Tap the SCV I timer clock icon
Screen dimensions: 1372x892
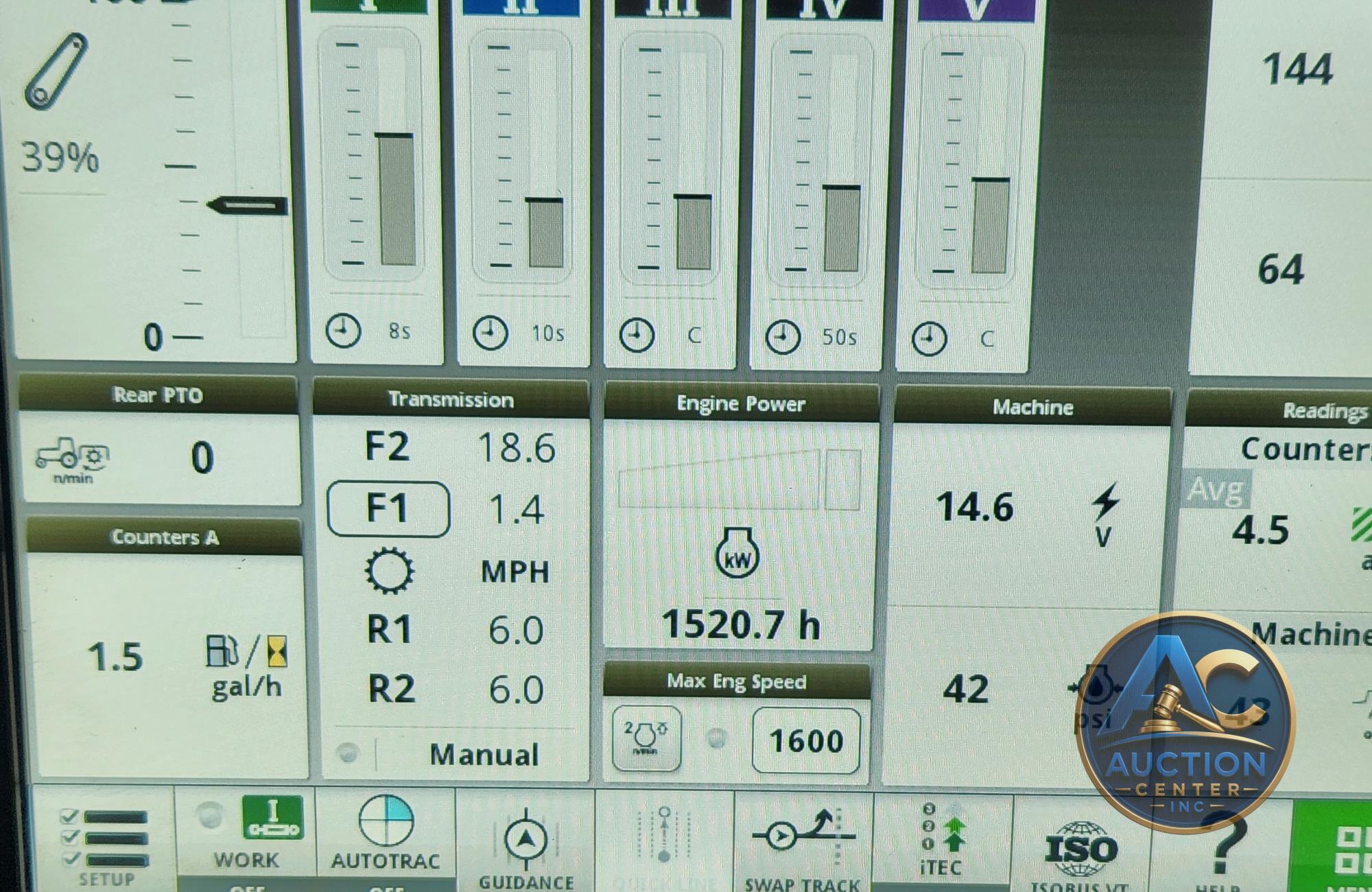343,331
